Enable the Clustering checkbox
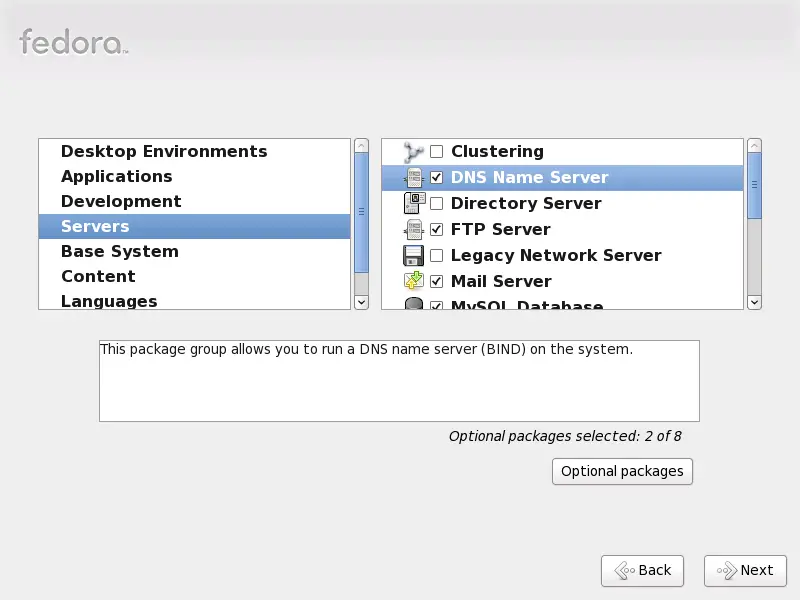This screenshot has height=600, width=800. pos(436,152)
